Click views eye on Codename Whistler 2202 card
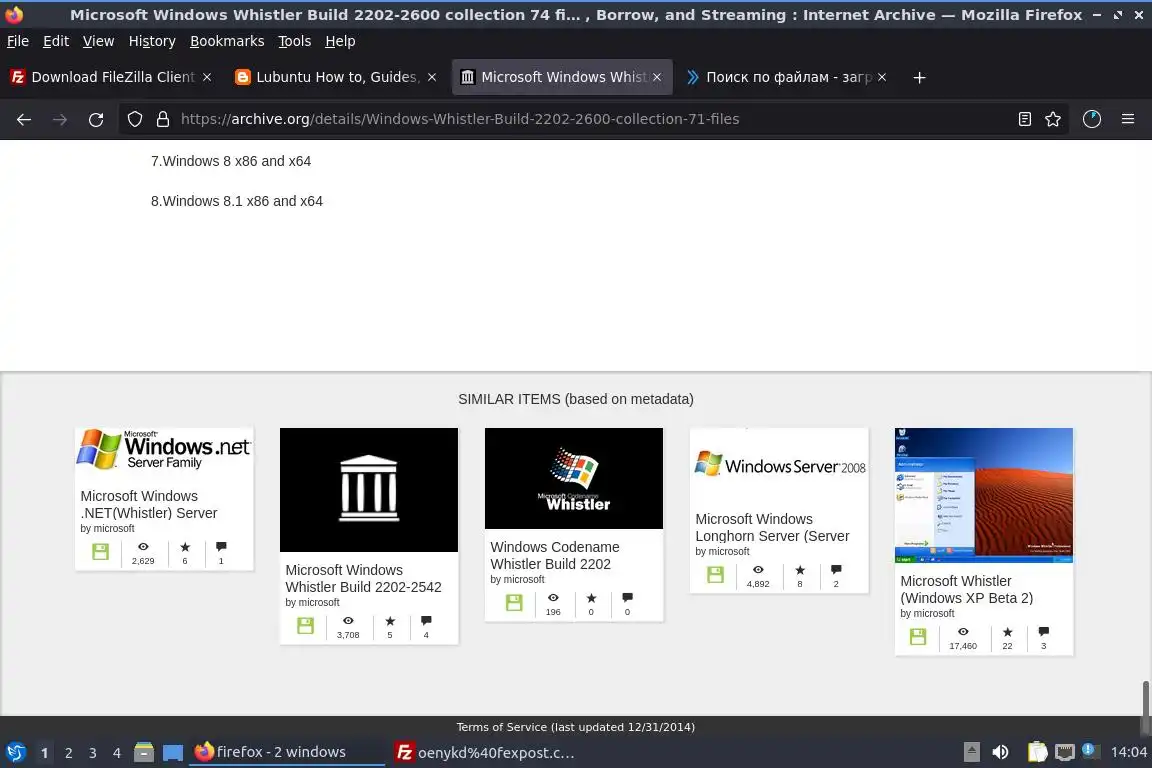 click(x=553, y=597)
